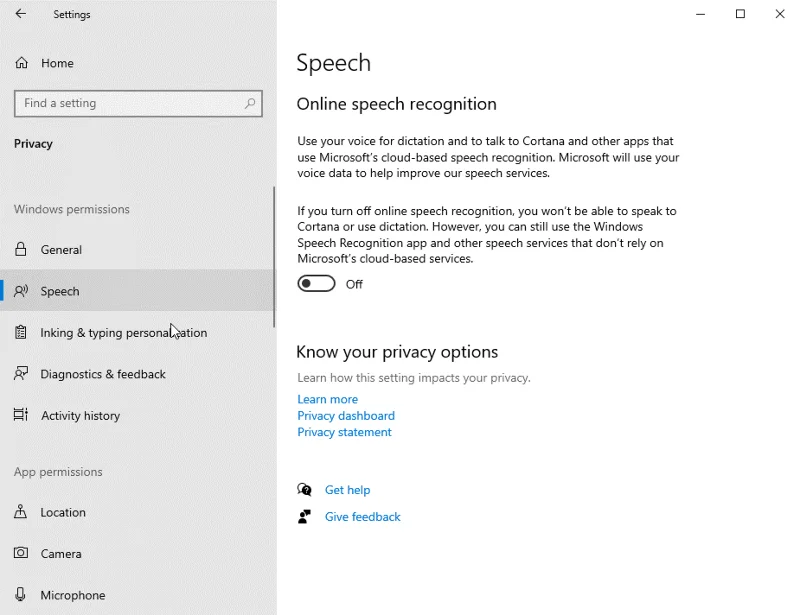
Task: Click the Privacy heading in sidebar
Action: pyautogui.click(x=33, y=143)
